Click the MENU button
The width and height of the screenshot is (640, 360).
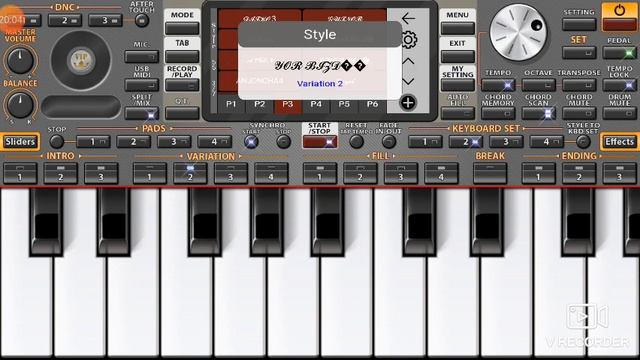(458, 28)
